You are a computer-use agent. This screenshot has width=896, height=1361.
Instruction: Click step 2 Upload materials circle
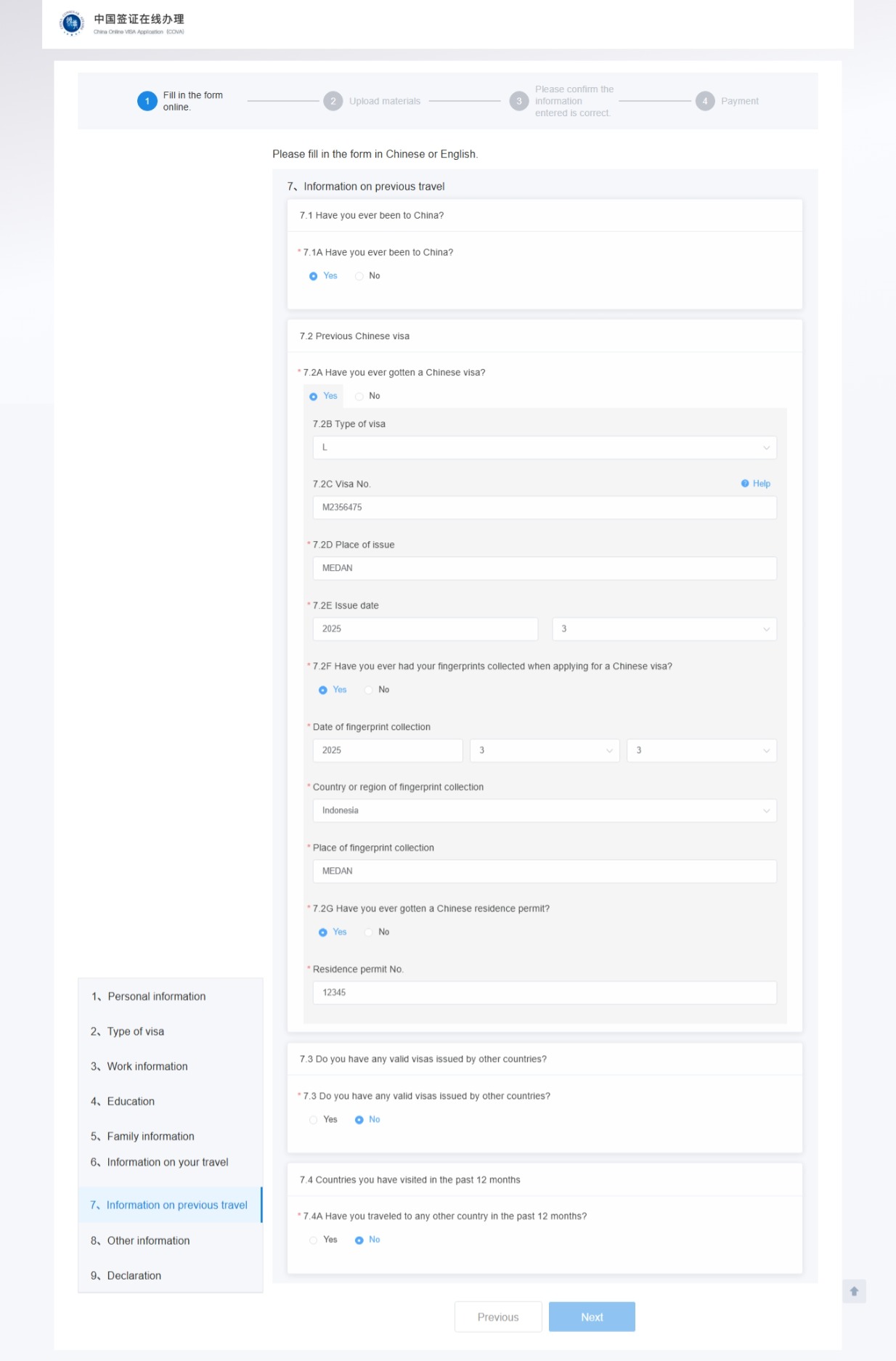coord(333,101)
